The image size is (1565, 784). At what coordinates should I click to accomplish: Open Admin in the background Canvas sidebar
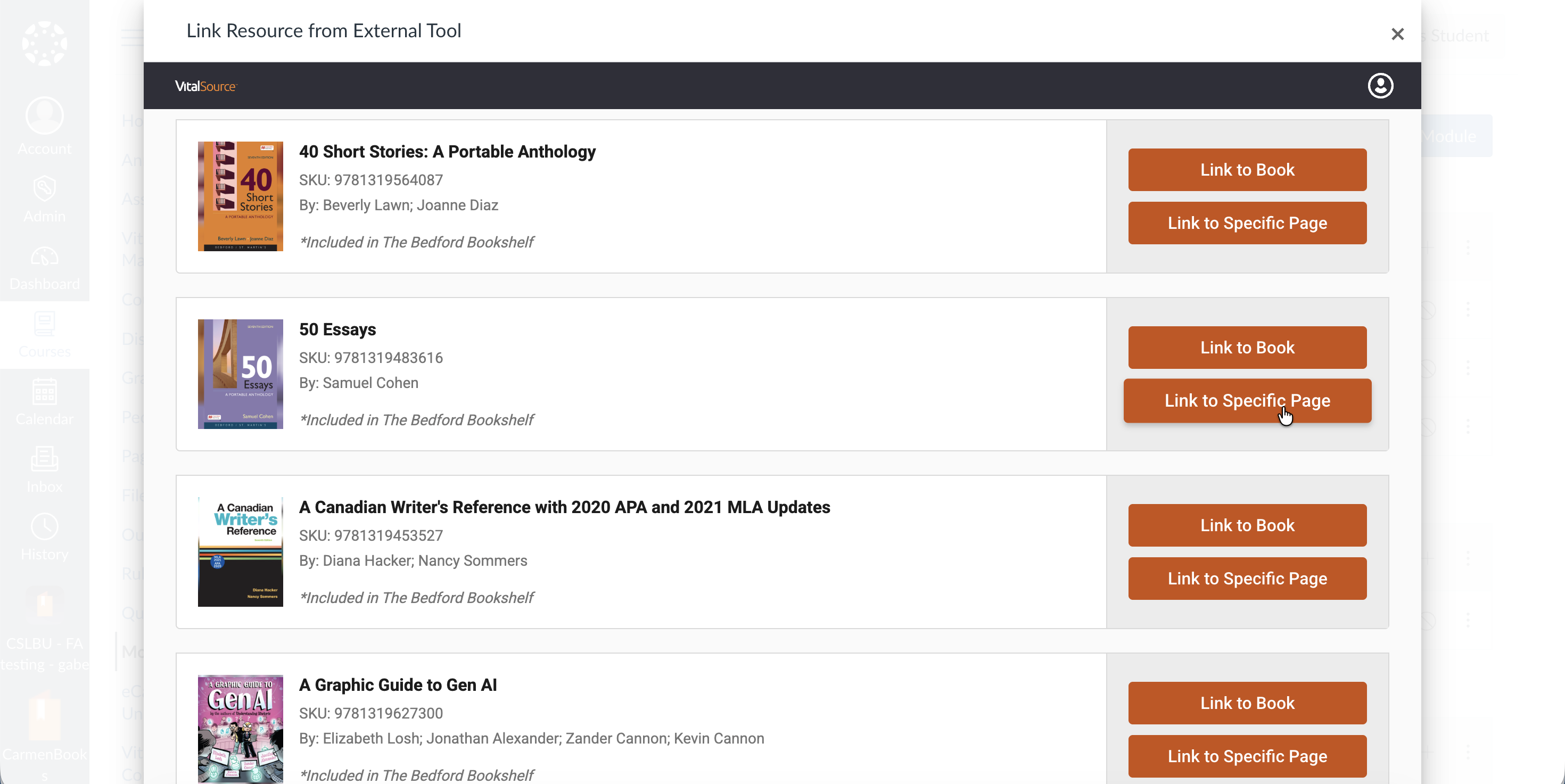[x=44, y=199]
